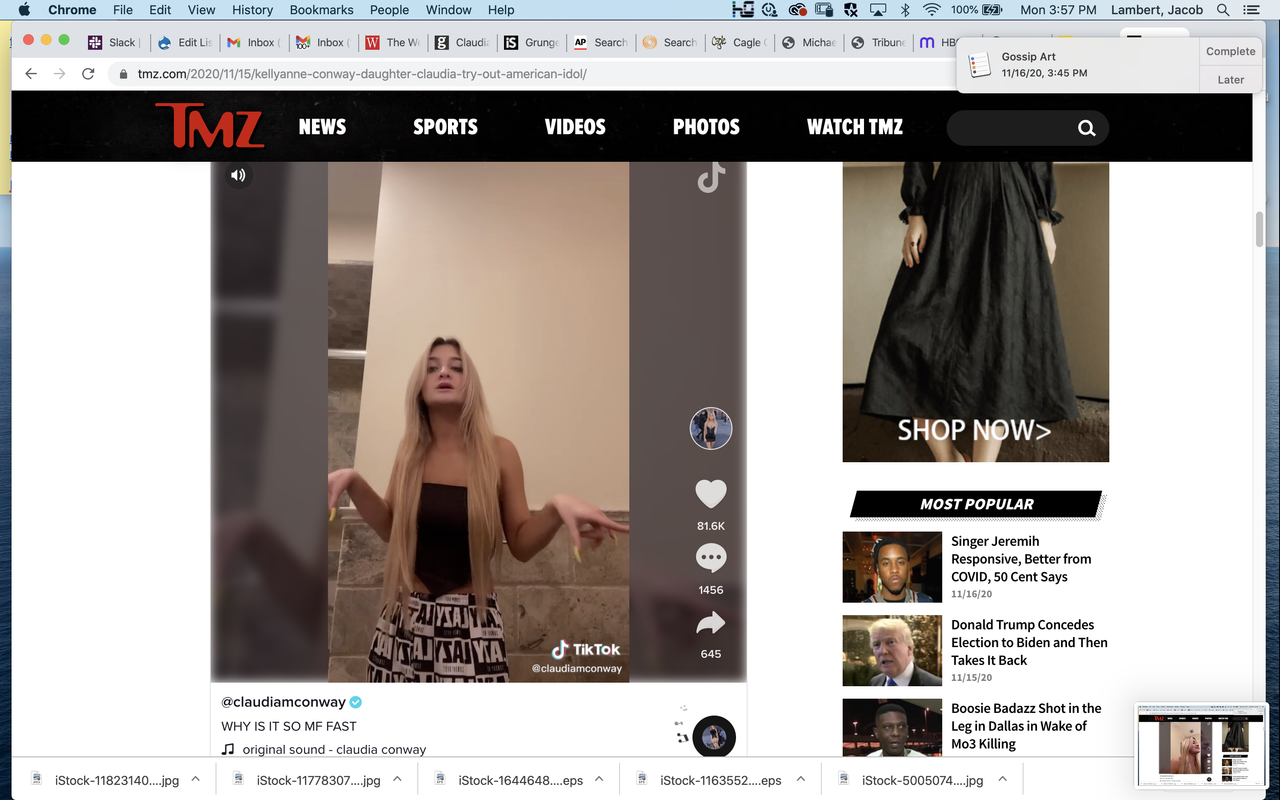Image resolution: width=1280 pixels, height=800 pixels.
Task: Open the Chrome History menu
Action: (x=252, y=10)
